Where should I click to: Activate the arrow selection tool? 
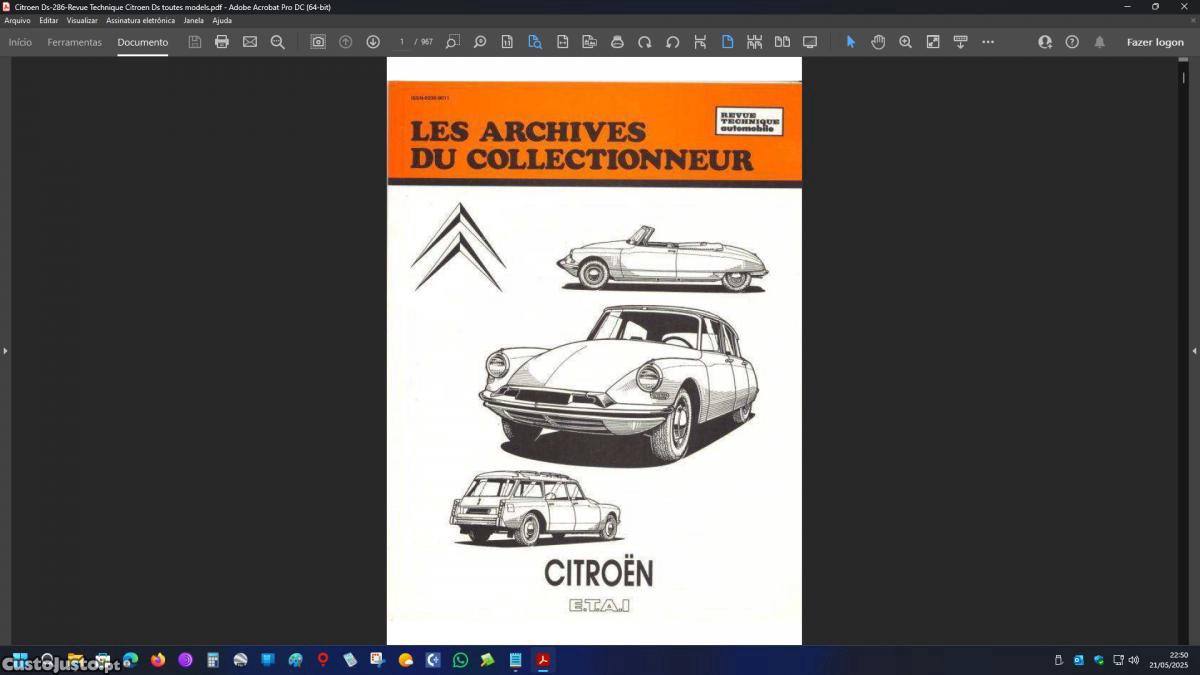pyautogui.click(x=851, y=42)
